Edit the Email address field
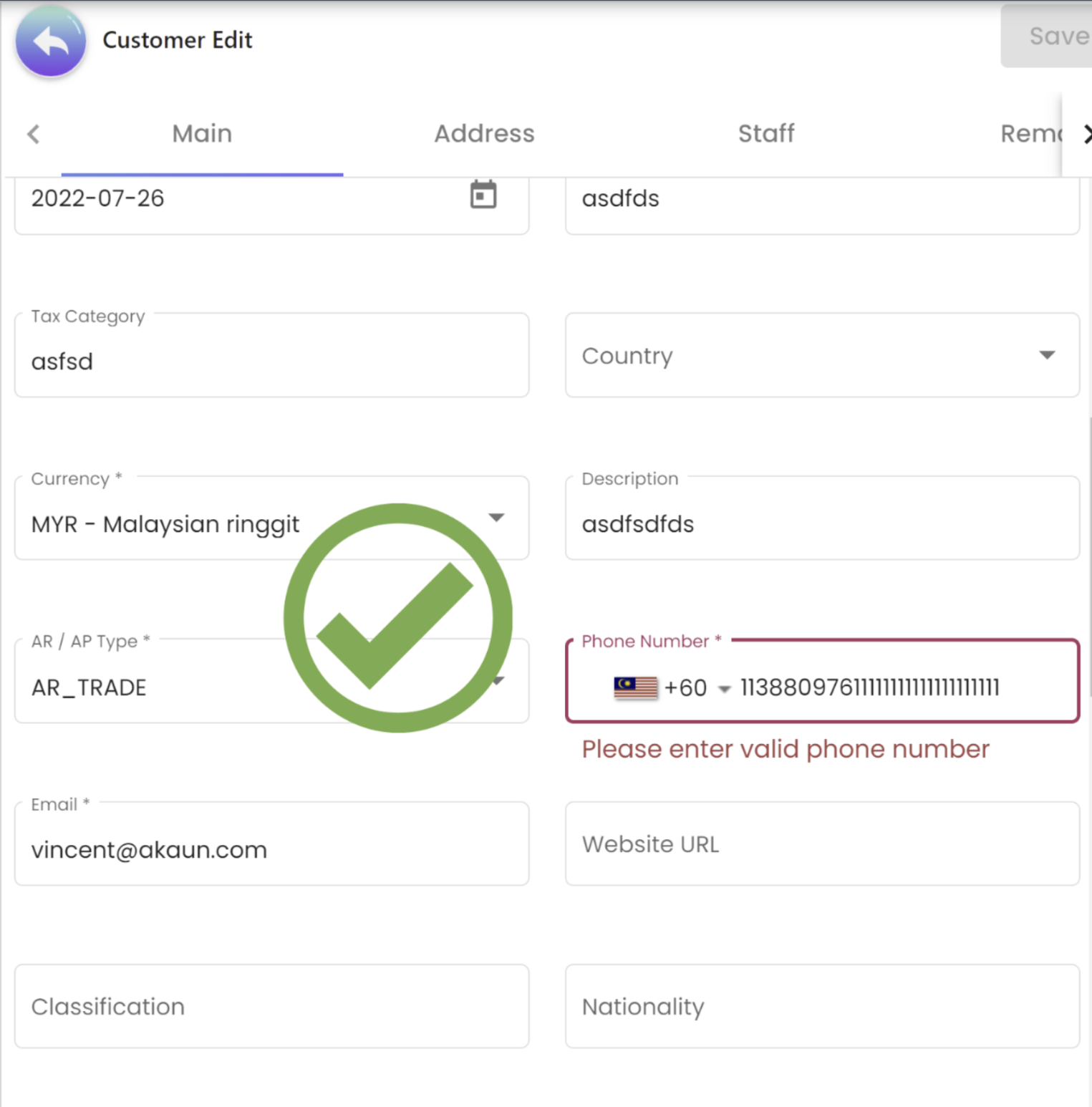Screen dimensions: 1092x1107 tap(271, 850)
